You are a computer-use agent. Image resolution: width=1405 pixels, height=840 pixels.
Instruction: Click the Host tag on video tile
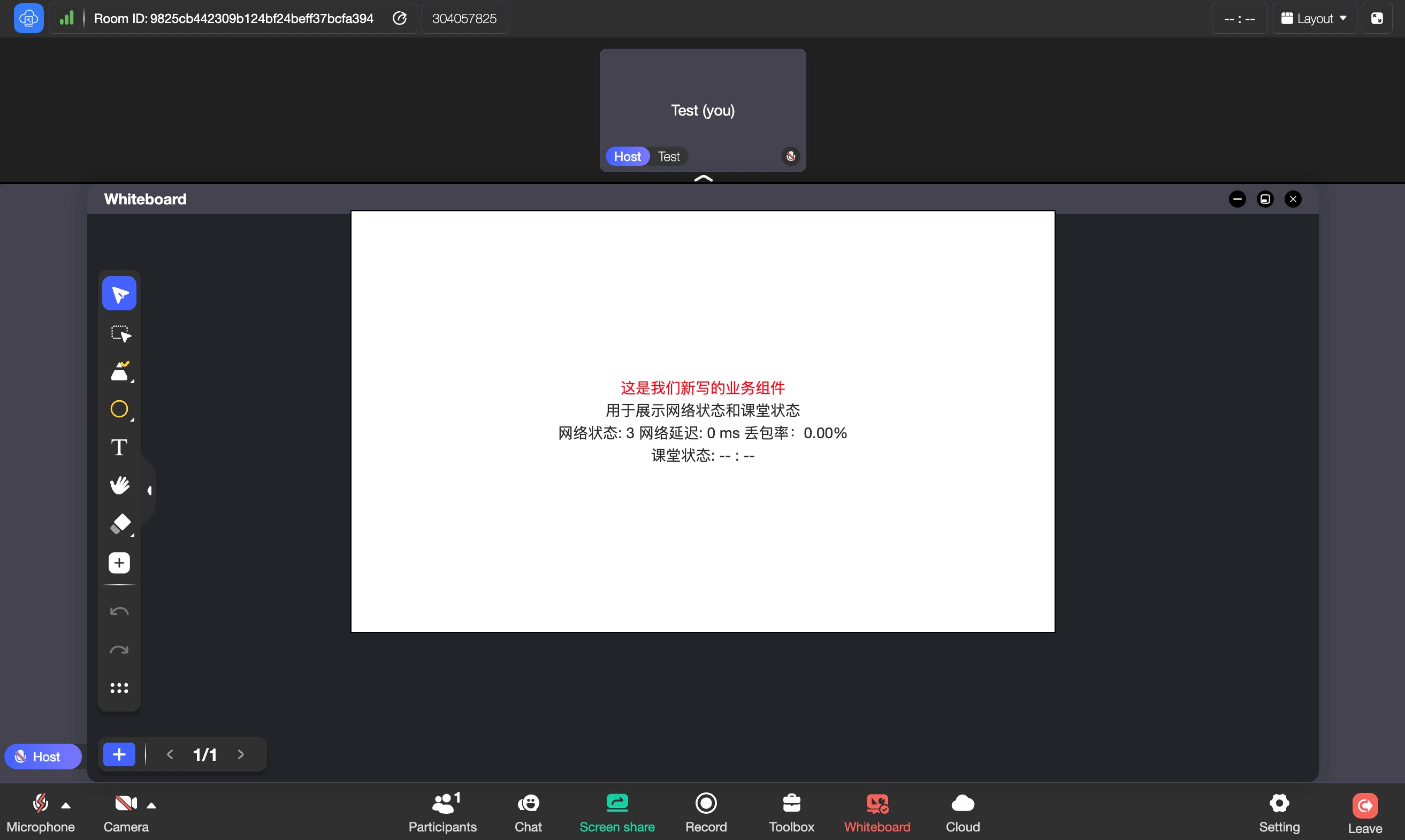[627, 156]
